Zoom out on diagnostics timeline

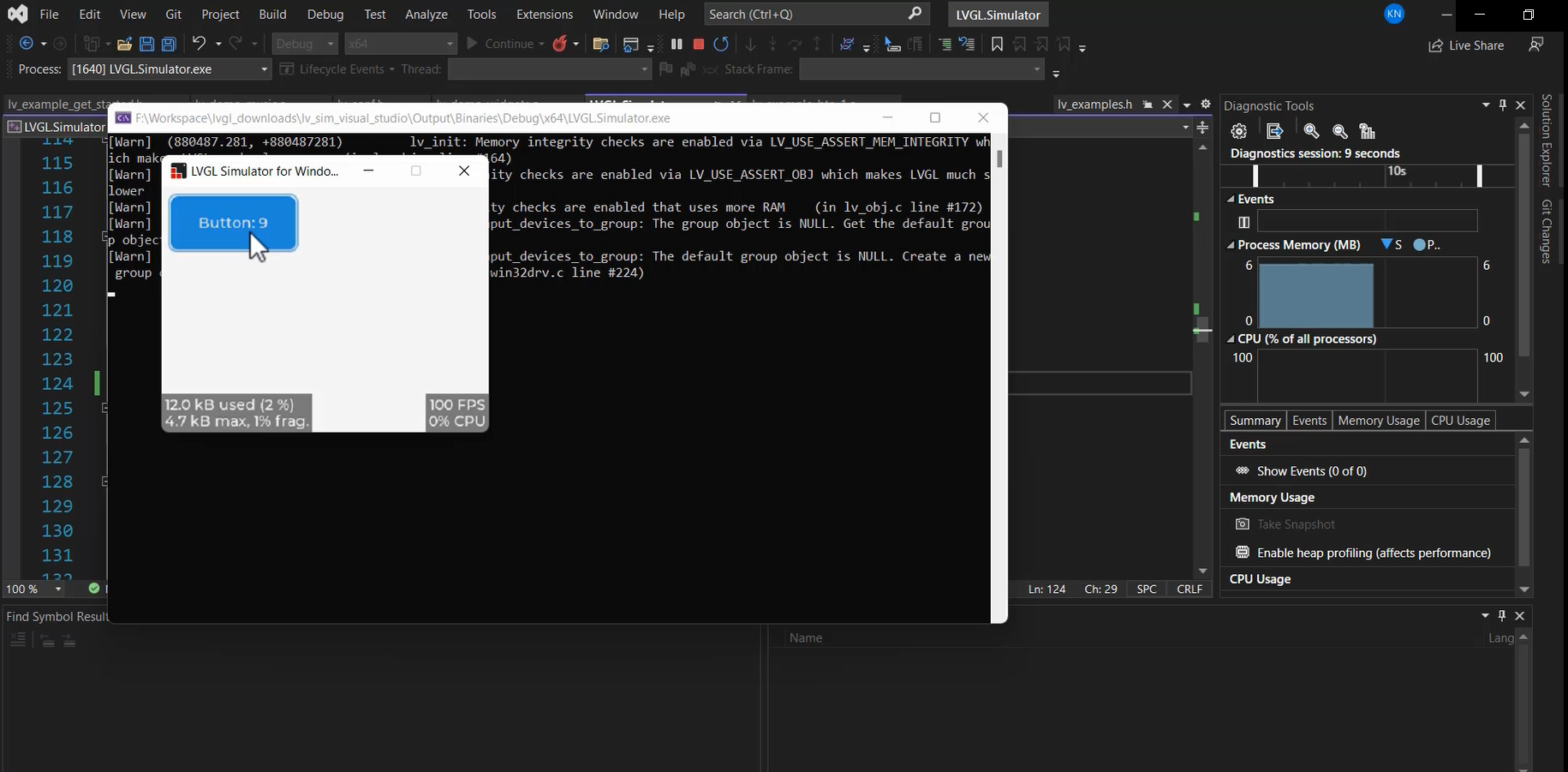(1340, 131)
